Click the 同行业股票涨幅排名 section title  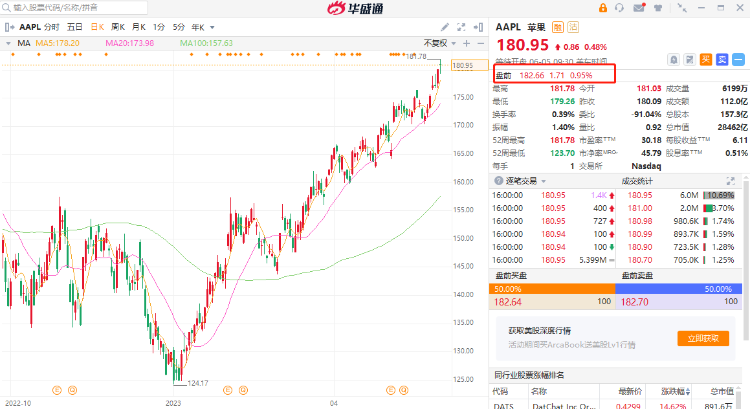click(529, 375)
